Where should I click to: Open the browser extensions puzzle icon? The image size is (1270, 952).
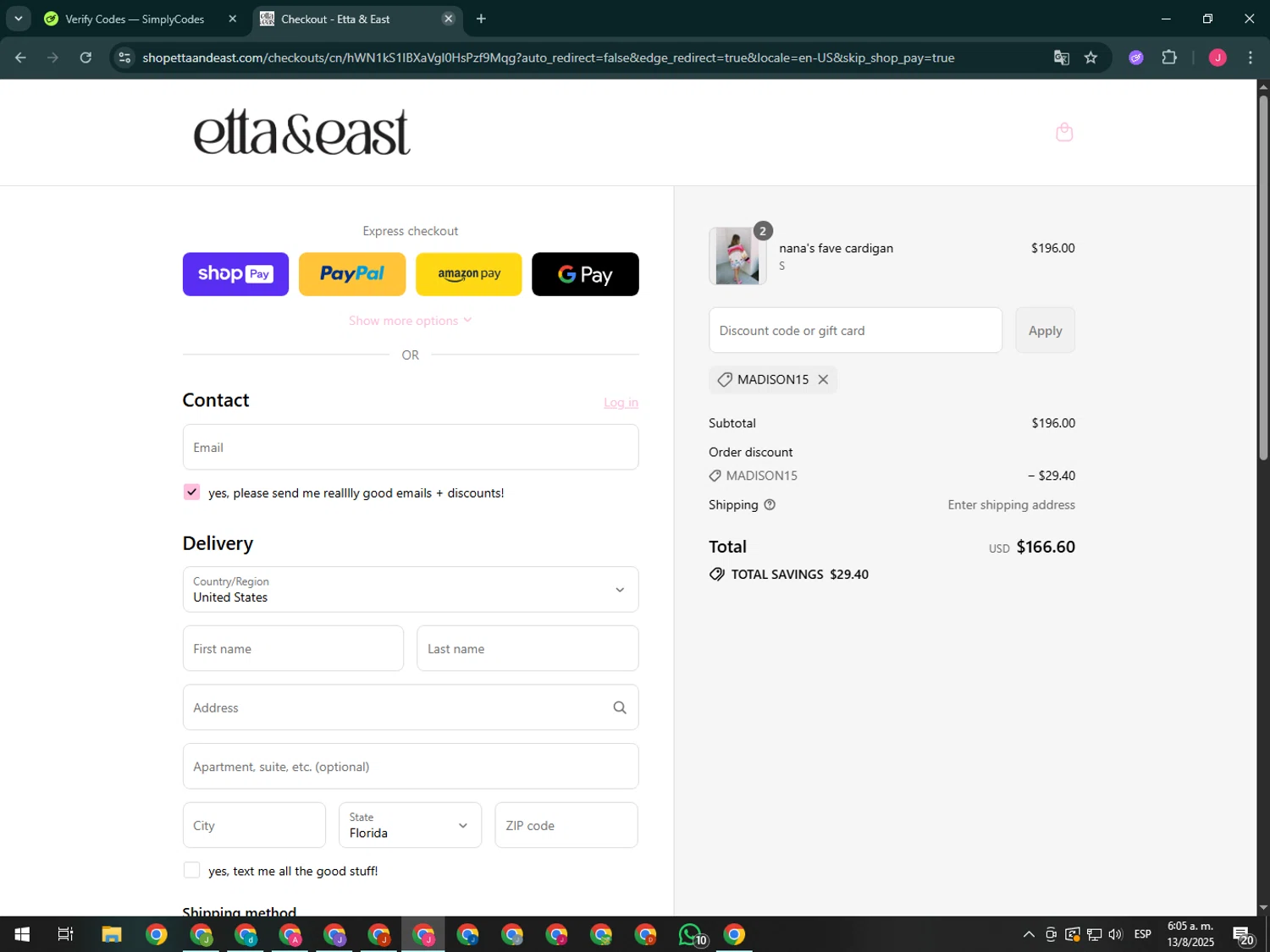(x=1169, y=58)
